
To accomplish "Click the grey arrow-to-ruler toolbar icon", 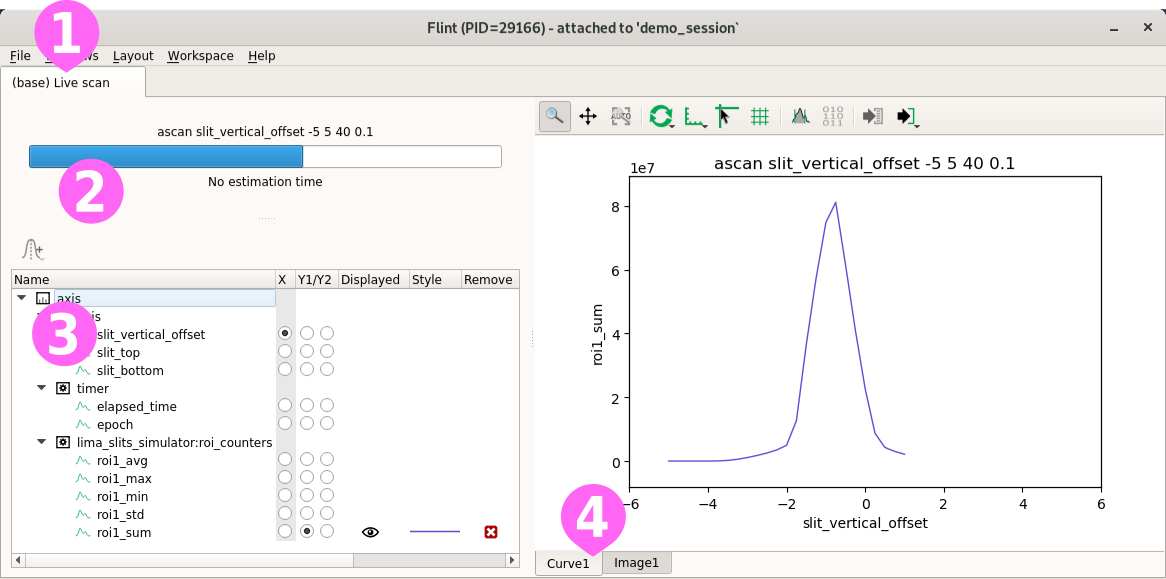I will (872, 116).
